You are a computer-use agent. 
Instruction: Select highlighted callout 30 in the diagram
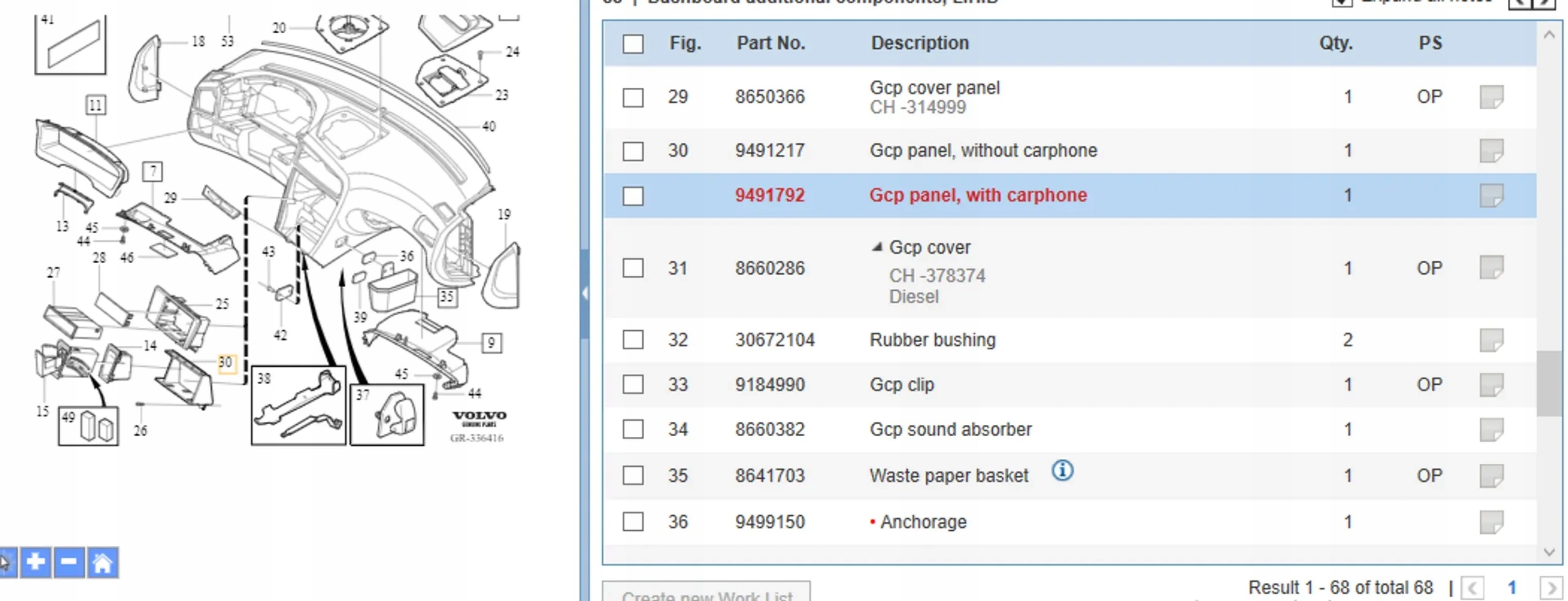tap(226, 363)
